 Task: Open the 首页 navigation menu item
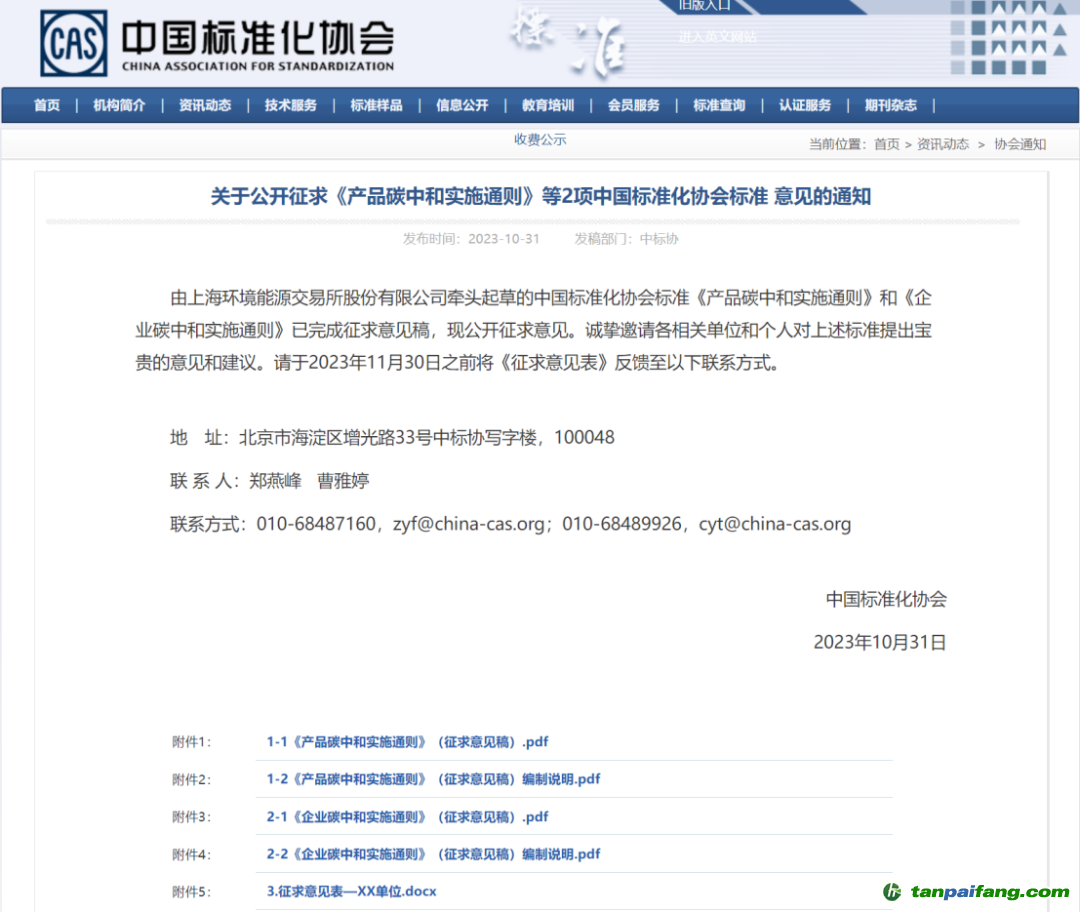point(47,106)
